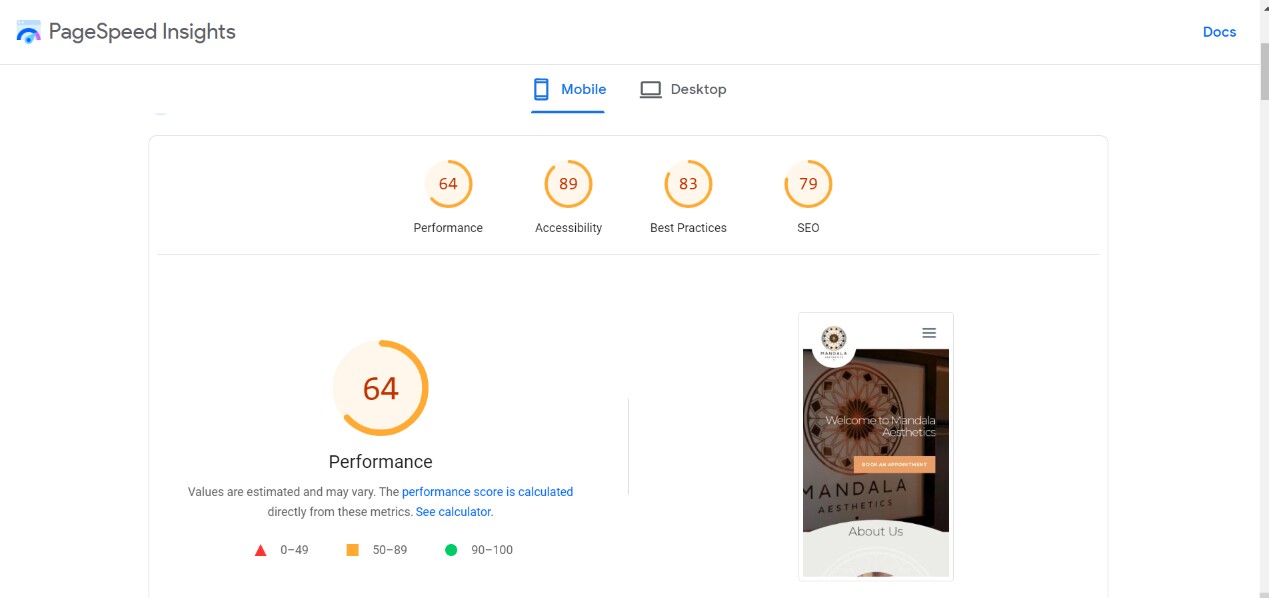
Task: Switch to the Mobile tab
Action: pyautogui.click(x=568, y=89)
